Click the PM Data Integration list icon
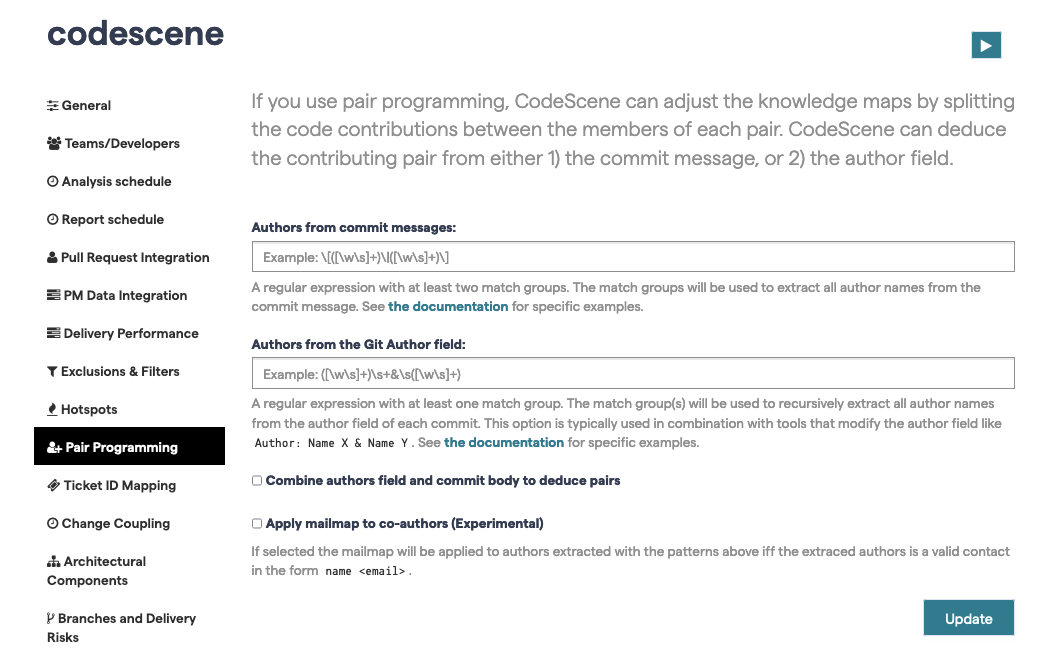 click(52, 295)
